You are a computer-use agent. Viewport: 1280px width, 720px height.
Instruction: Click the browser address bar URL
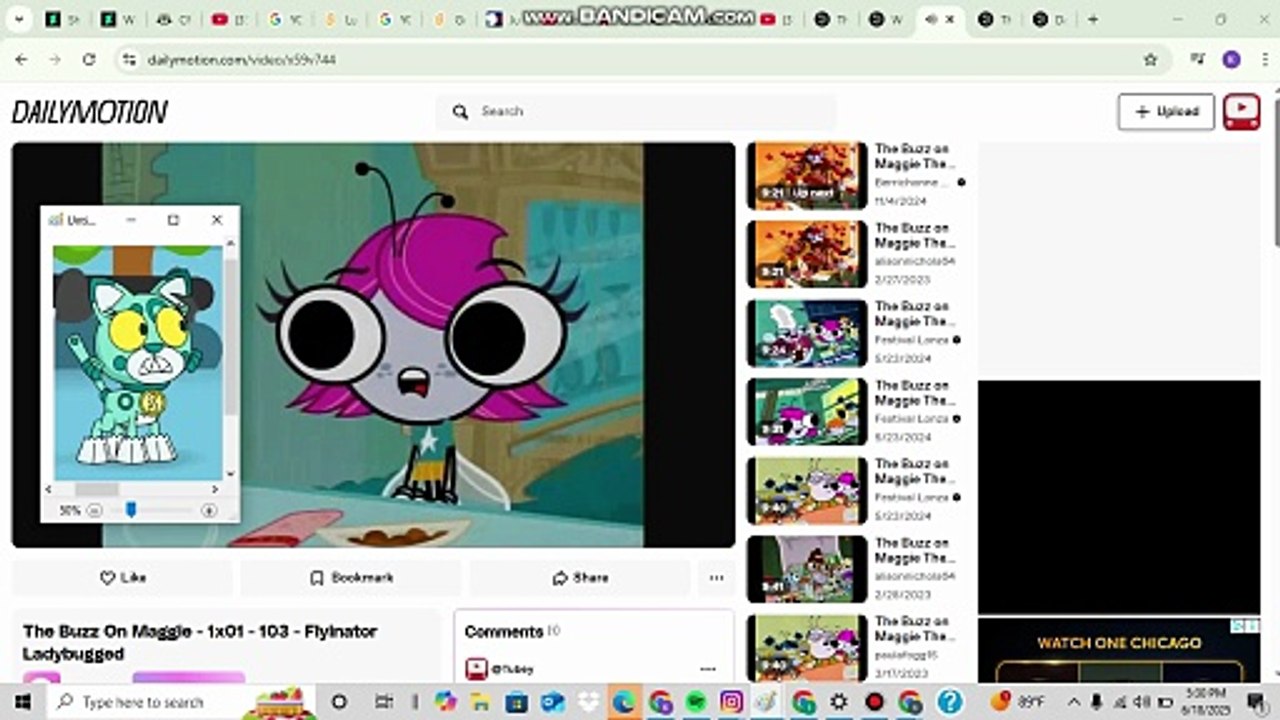pos(242,60)
